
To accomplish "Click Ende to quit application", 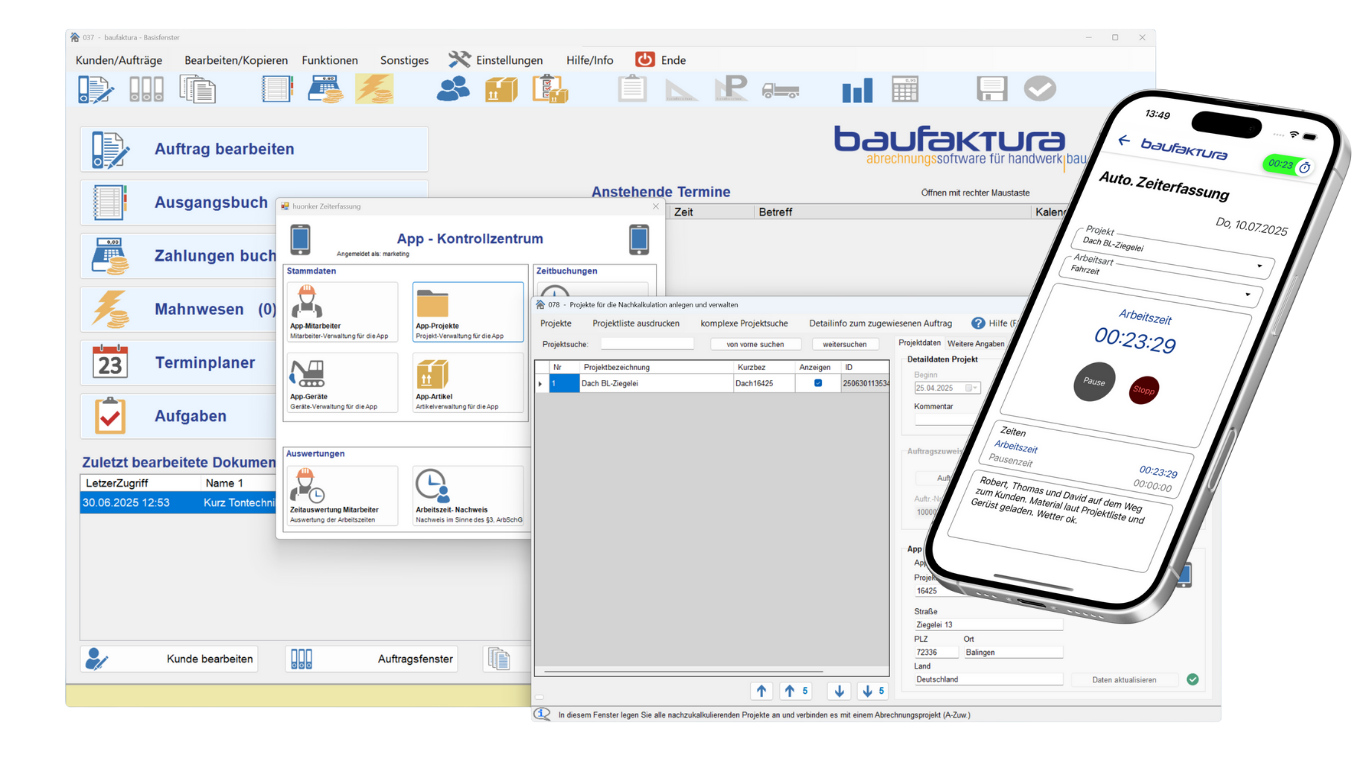I will point(661,60).
